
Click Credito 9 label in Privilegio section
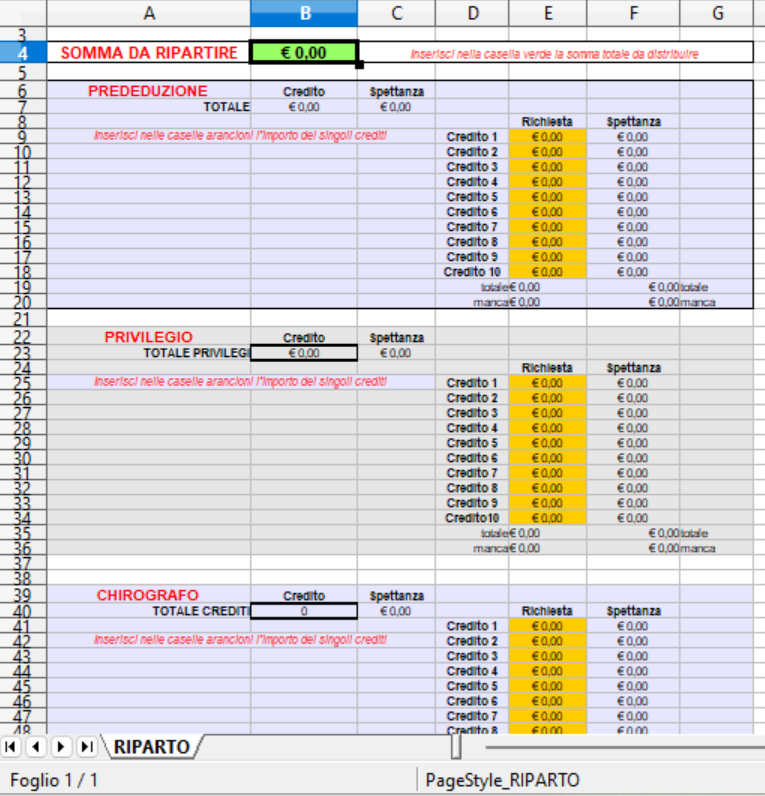click(x=472, y=503)
